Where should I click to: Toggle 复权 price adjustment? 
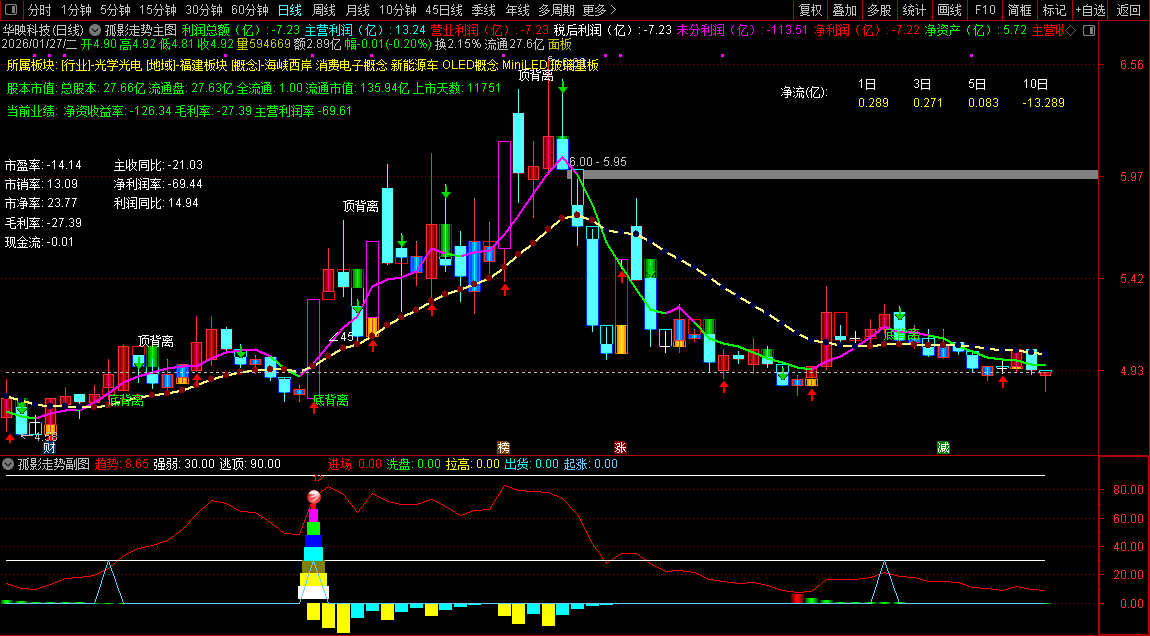click(810, 10)
